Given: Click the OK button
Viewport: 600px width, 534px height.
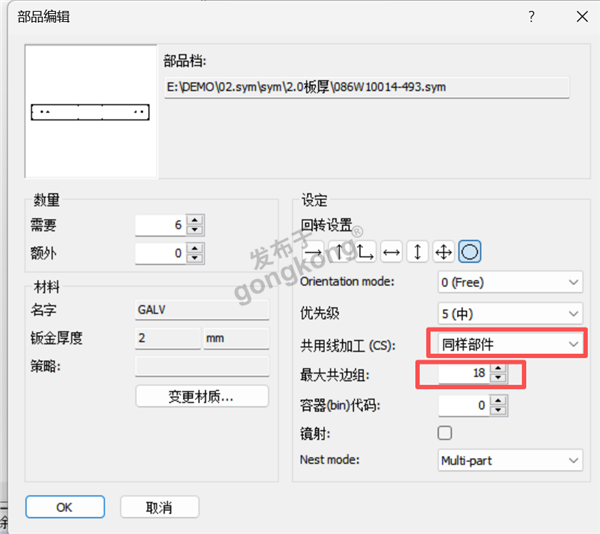Looking at the screenshot, I should click(64, 507).
